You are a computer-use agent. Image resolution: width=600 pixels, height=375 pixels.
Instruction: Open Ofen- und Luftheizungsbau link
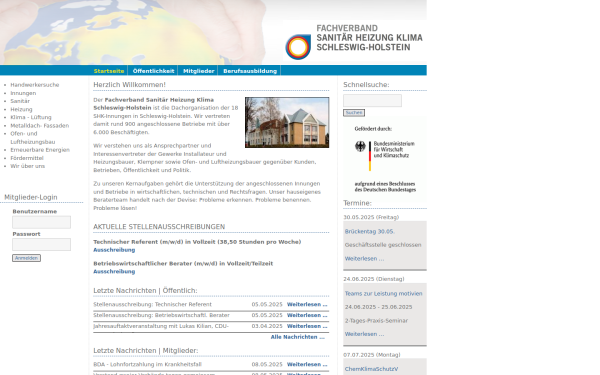(x=33, y=137)
